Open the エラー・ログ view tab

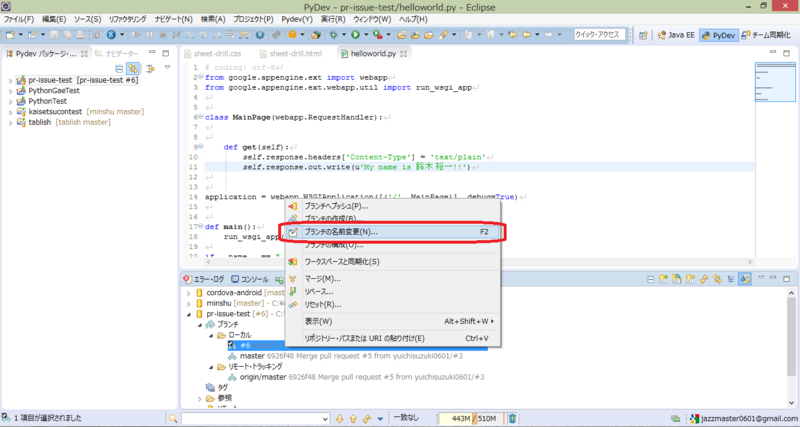click(204, 279)
